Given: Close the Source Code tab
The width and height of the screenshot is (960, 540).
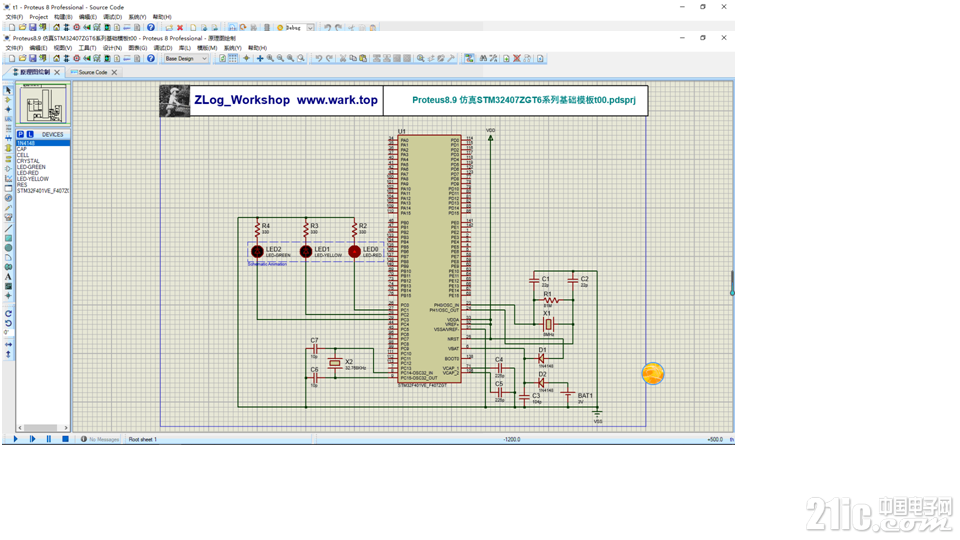Looking at the screenshot, I should pyautogui.click(x=114, y=72).
